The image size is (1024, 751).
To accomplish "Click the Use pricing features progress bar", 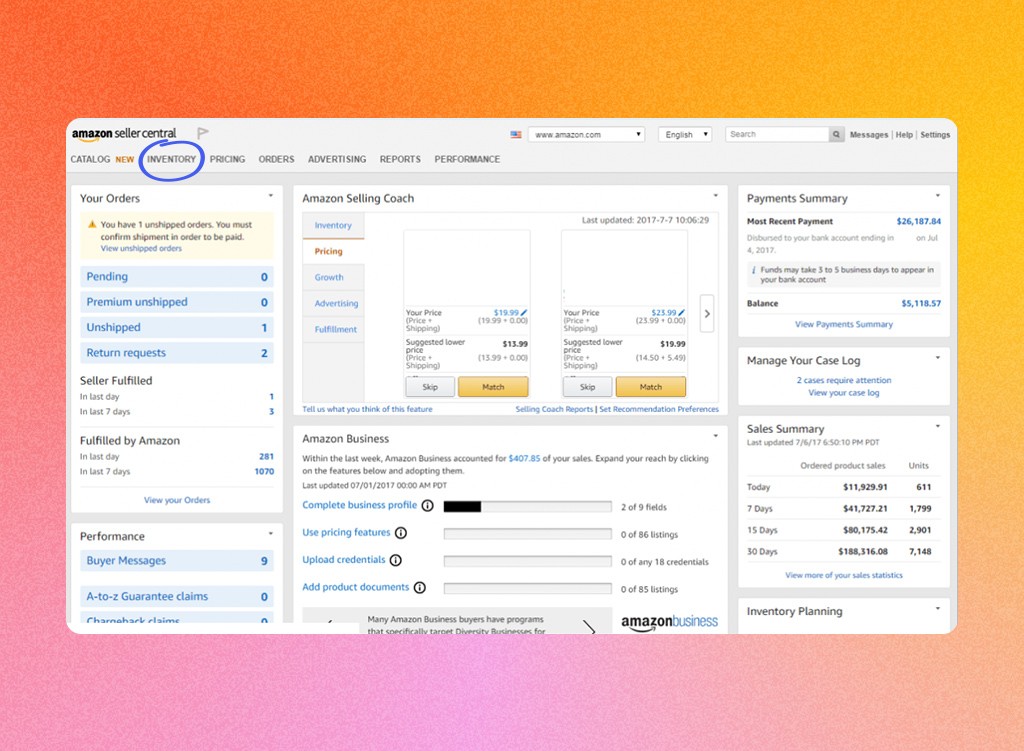I will (x=528, y=534).
